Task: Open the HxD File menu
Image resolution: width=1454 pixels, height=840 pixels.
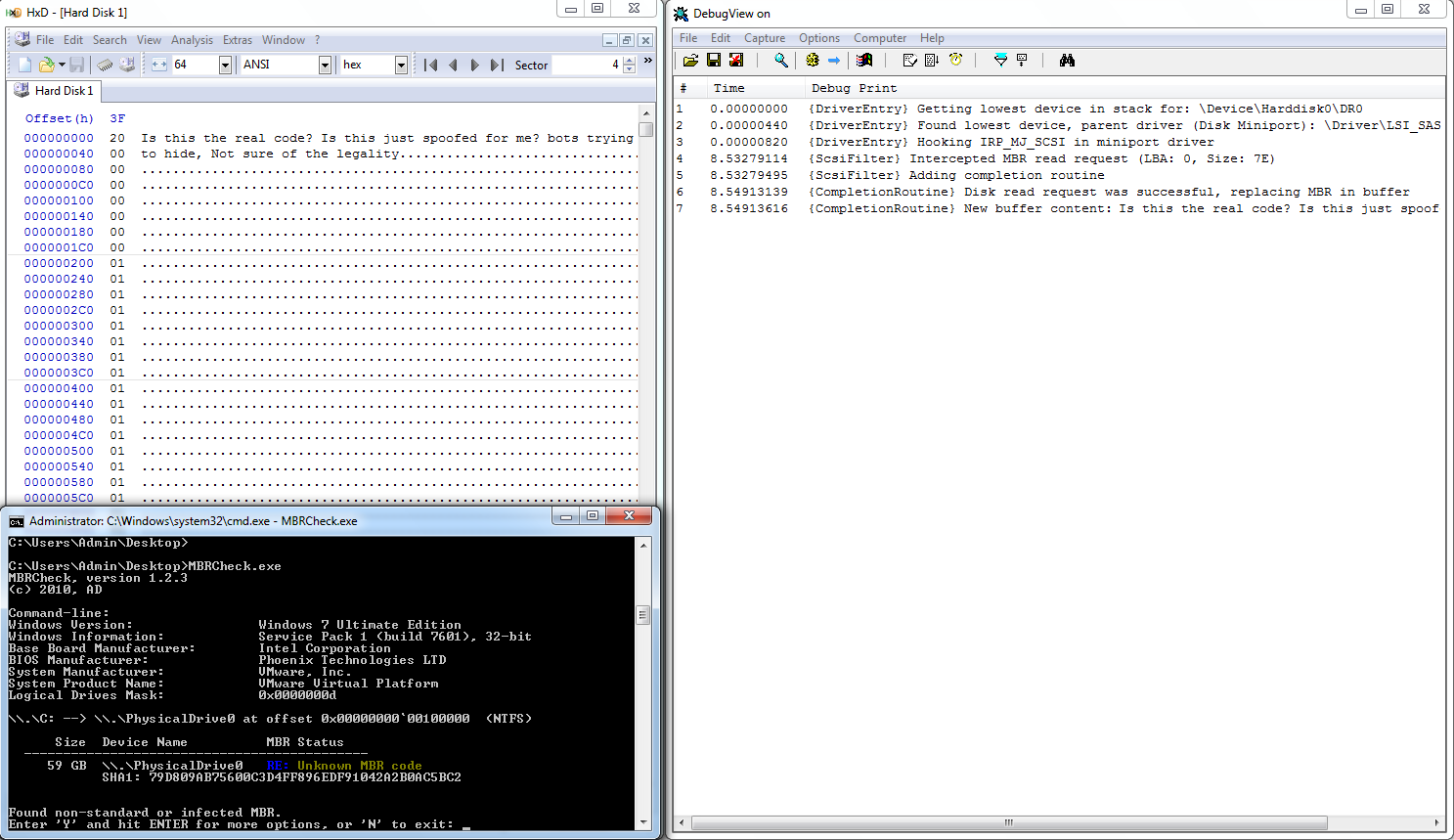Action: click(45, 40)
